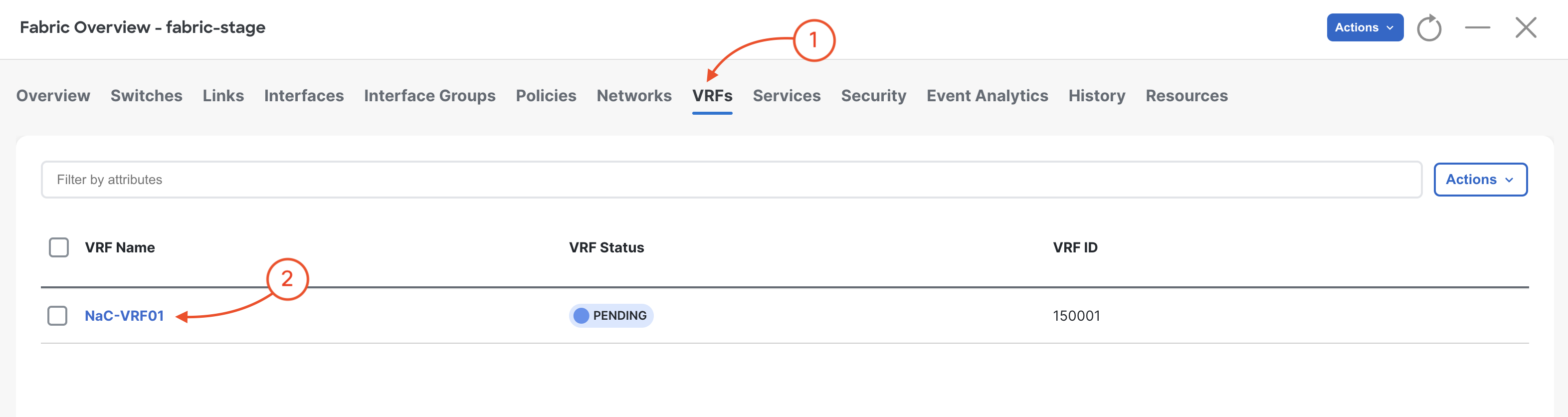View the Resources tab
The width and height of the screenshot is (1568, 417).
tap(1186, 96)
